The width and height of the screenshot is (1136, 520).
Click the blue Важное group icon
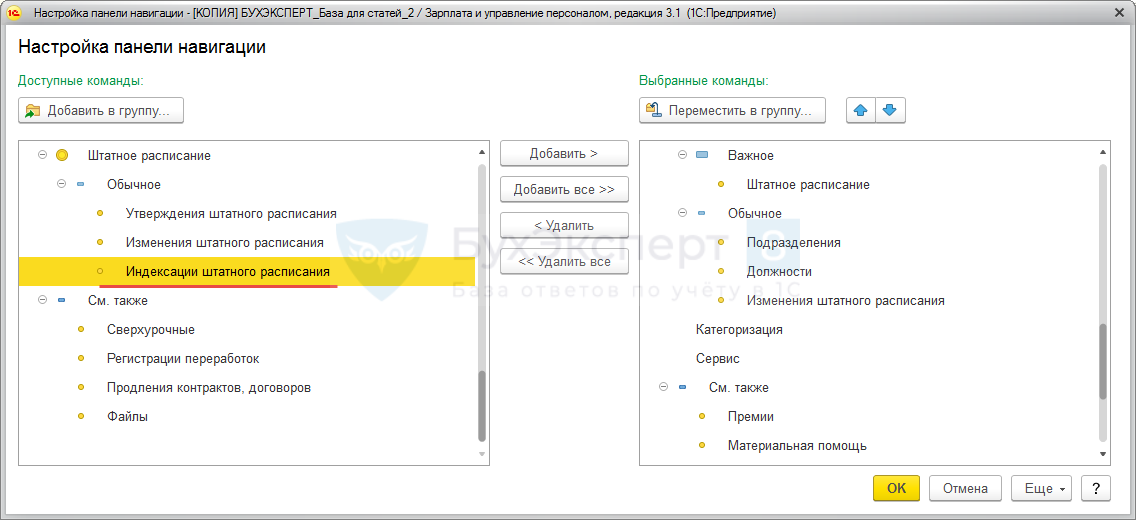coord(702,155)
